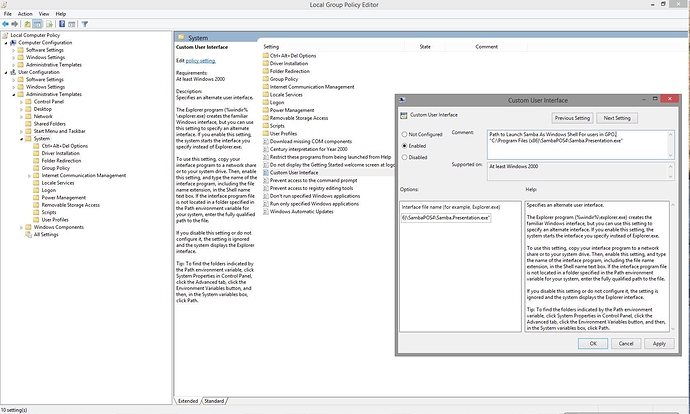The image size is (690, 414).
Task: Click Custom User Interface policy icon in list
Action: tap(266, 172)
